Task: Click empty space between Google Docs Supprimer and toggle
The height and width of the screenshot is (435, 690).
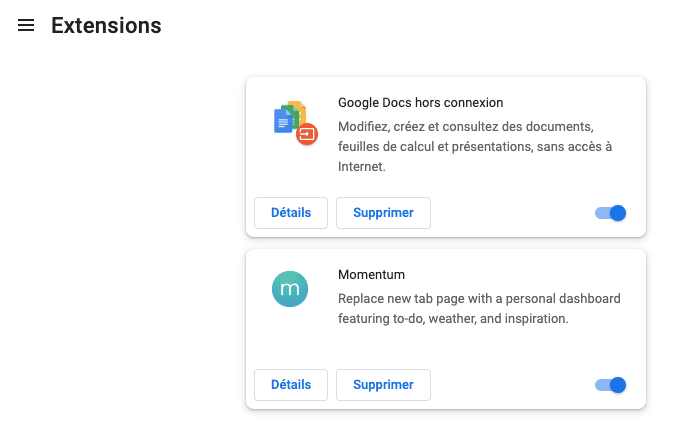Action: pyautogui.click(x=510, y=213)
